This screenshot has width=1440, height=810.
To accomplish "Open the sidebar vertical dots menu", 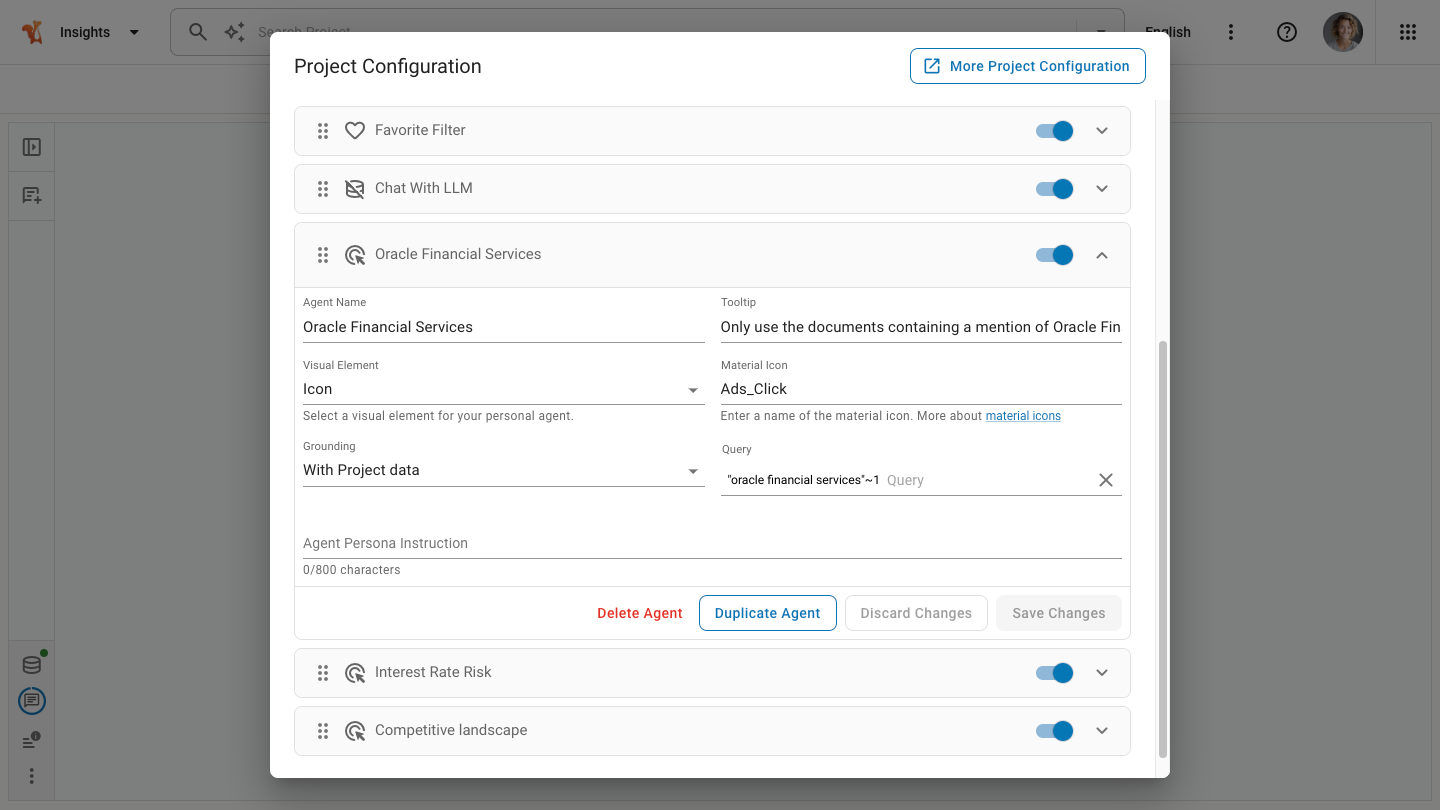I will tap(32, 776).
